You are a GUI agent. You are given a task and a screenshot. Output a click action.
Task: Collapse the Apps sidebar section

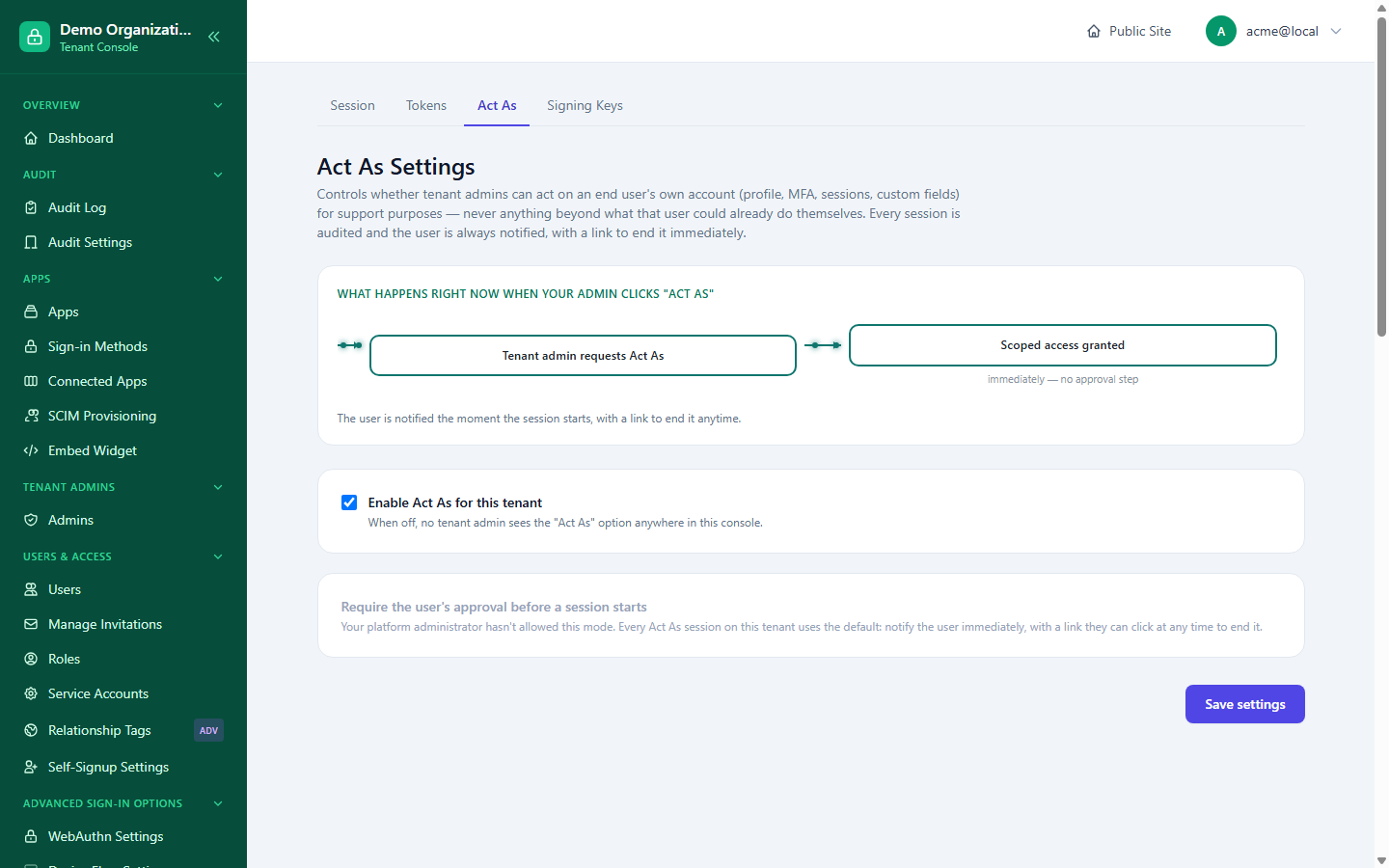[x=218, y=279]
